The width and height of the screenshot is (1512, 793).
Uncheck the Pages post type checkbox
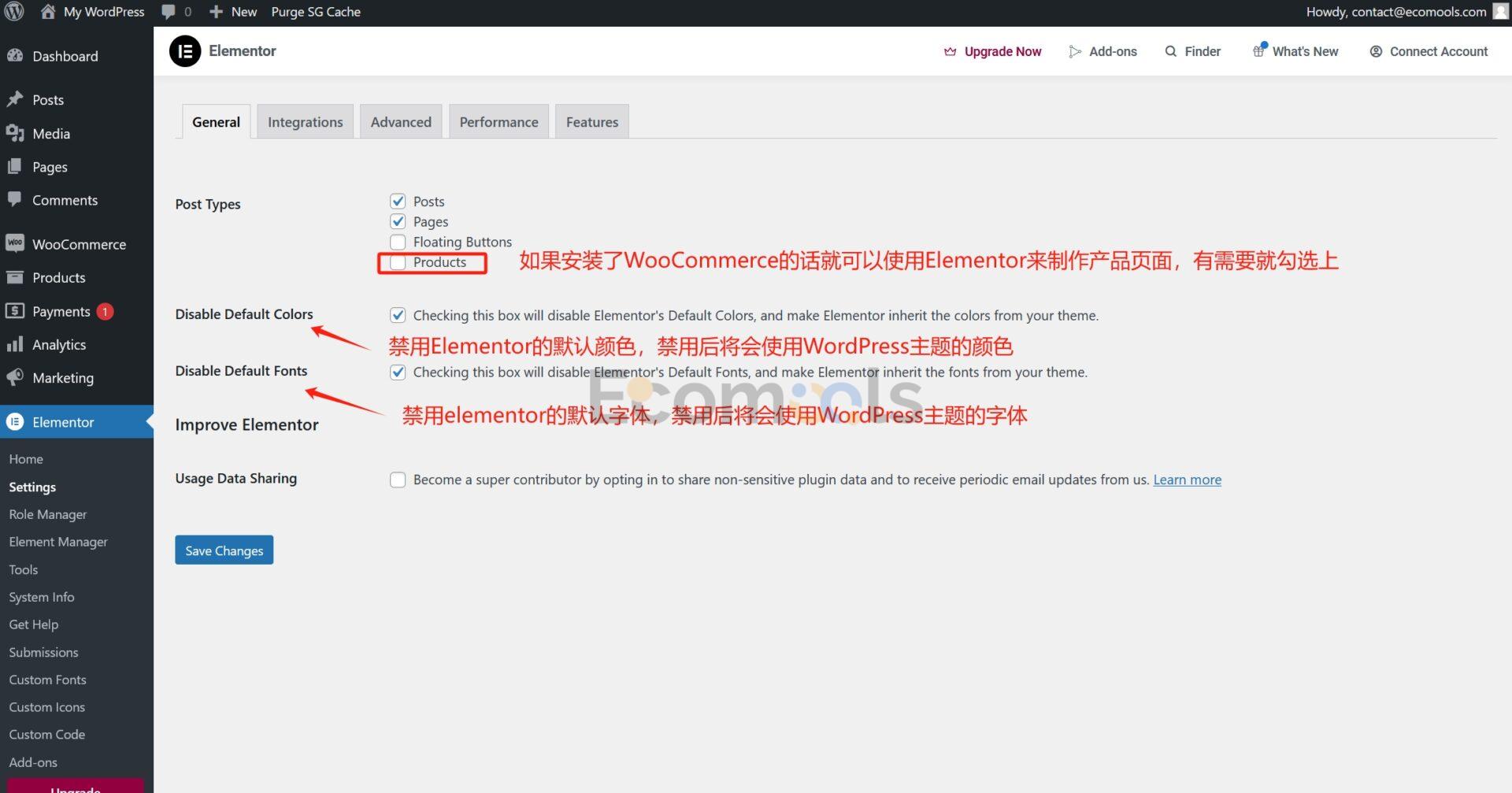tap(398, 221)
